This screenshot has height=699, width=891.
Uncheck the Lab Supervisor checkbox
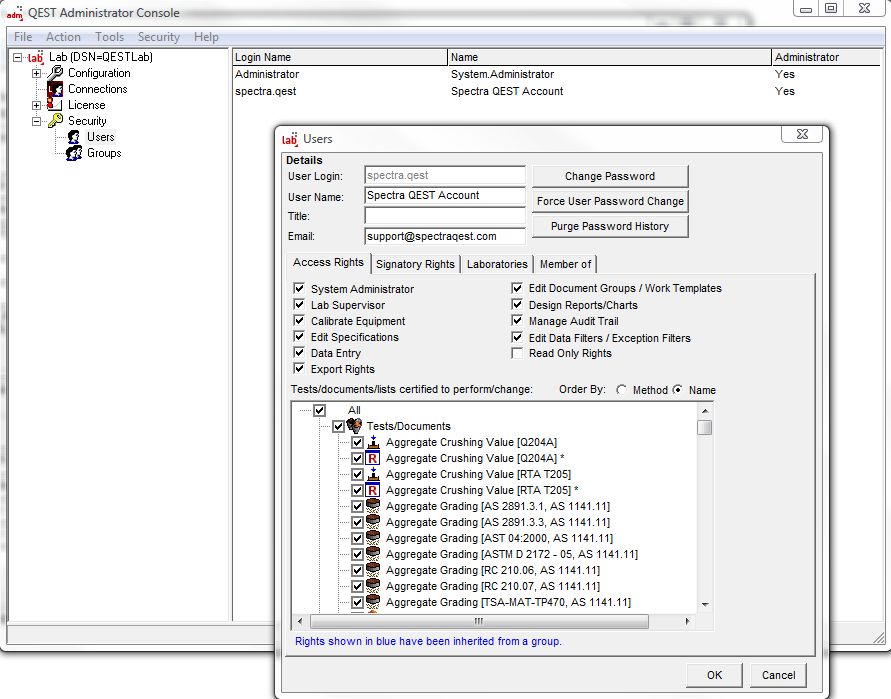click(299, 305)
